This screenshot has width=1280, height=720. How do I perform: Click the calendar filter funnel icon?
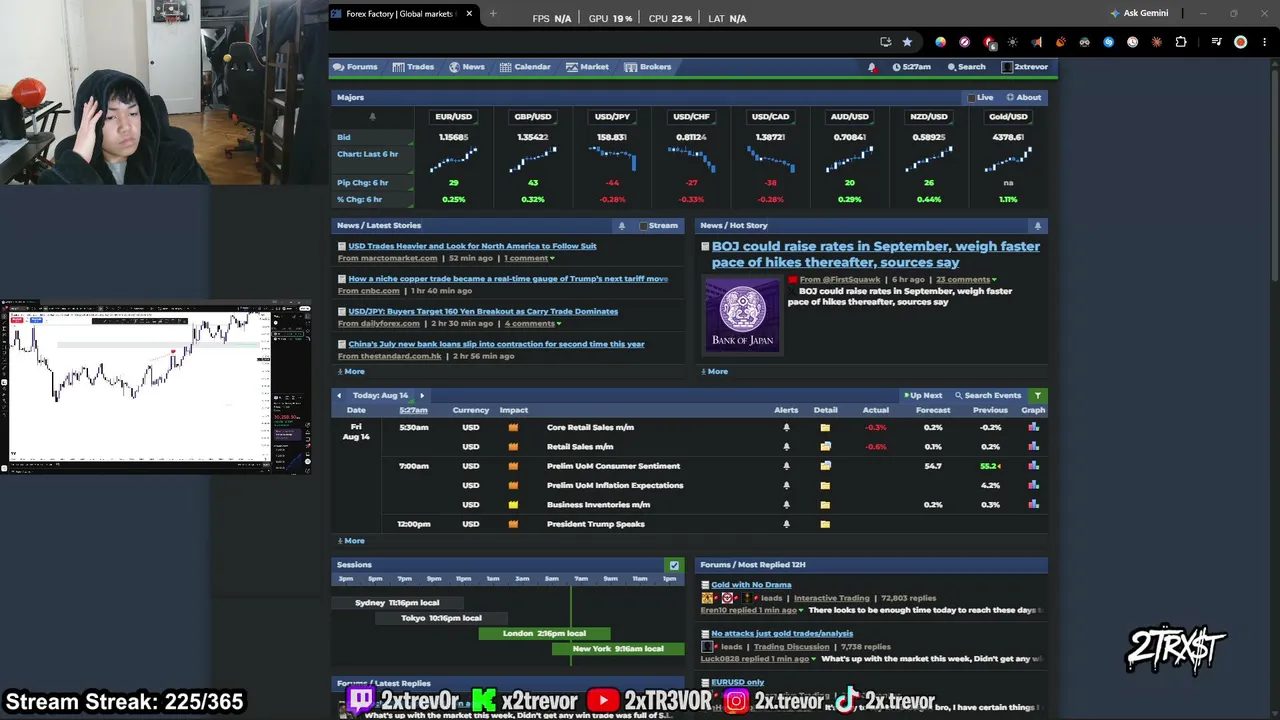tap(1038, 396)
